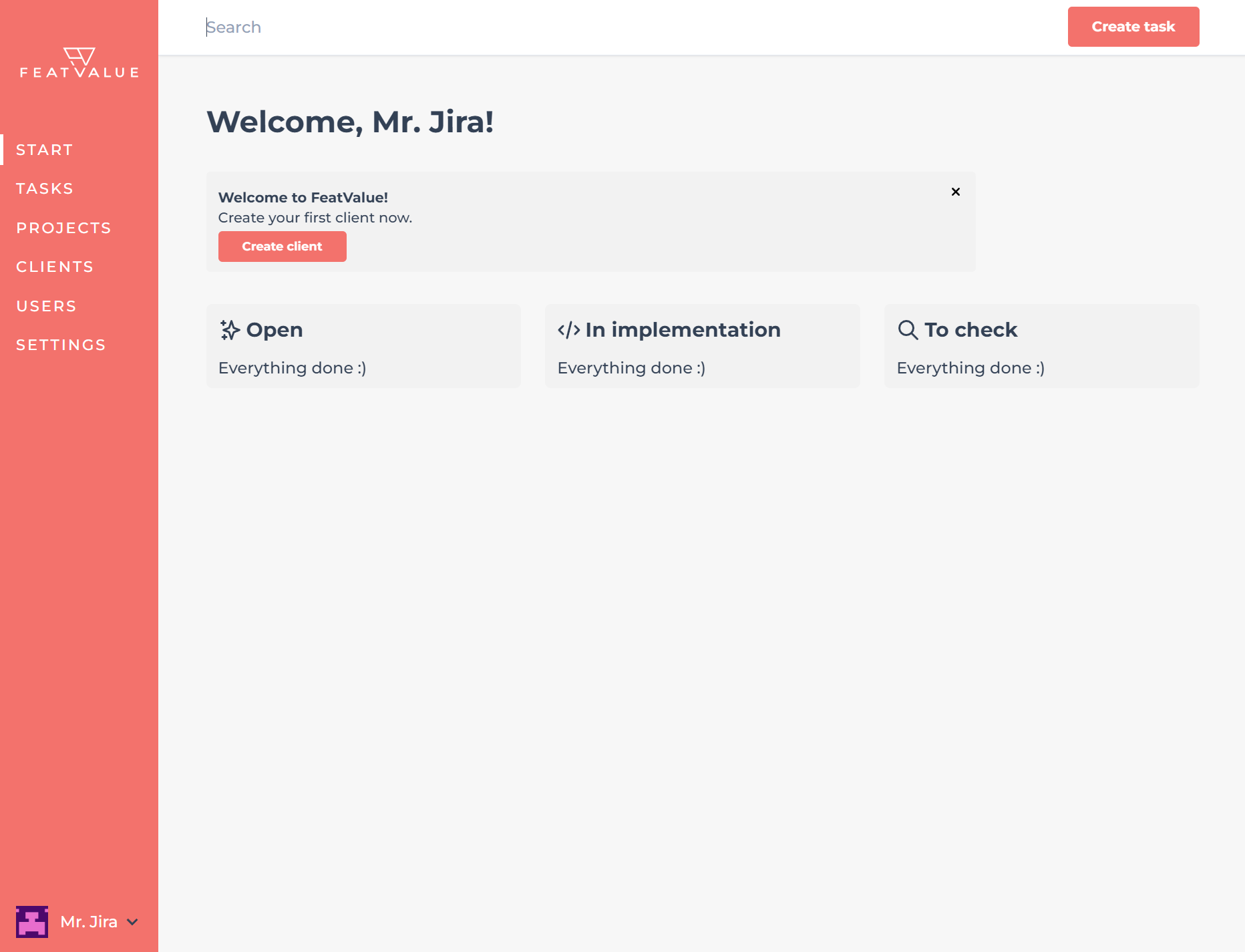Click the FeatValue logo in sidebar
1245x952 pixels.
tap(79, 63)
